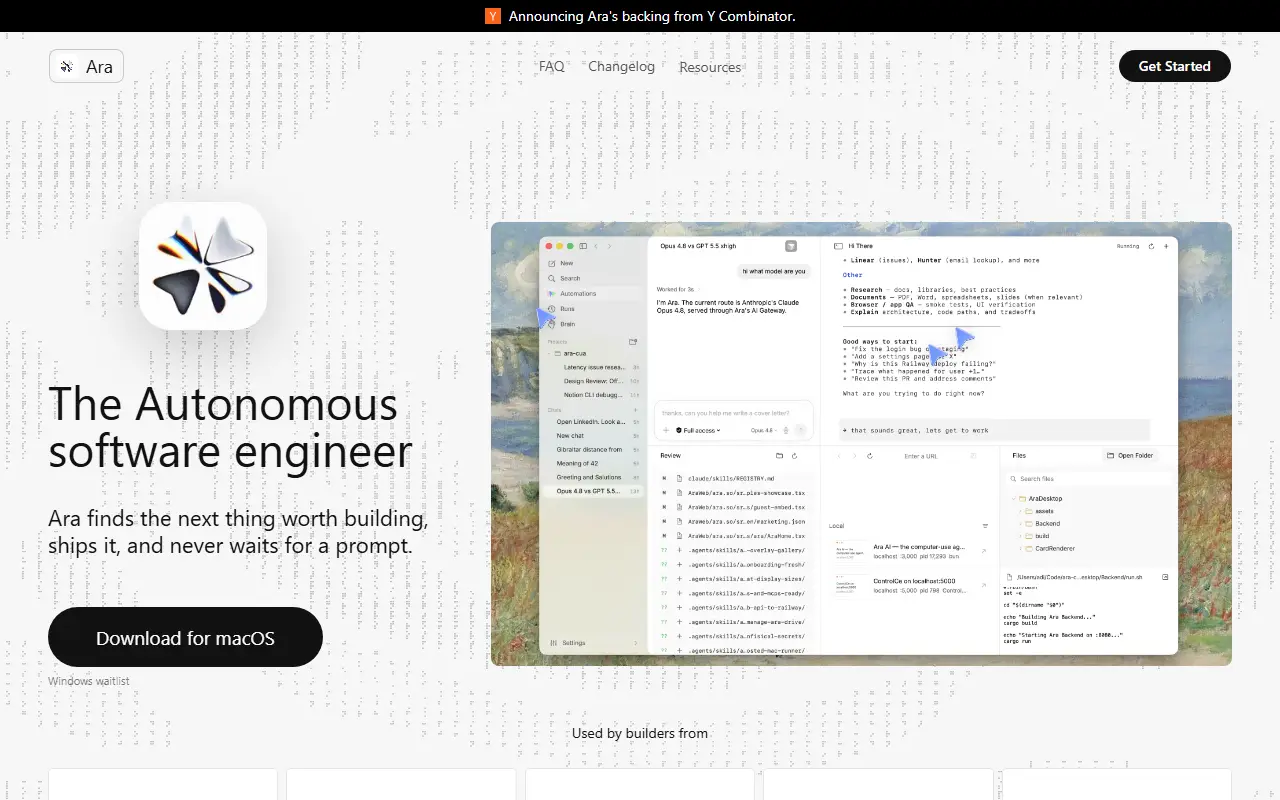Start a New chat from the sidebar

click(x=592, y=263)
